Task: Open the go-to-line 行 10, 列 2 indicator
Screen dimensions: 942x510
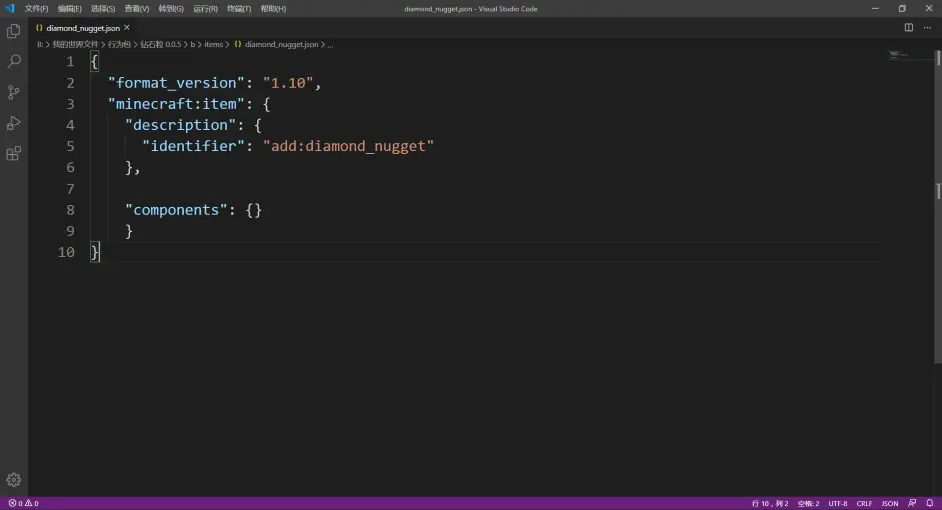Action: pos(770,503)
